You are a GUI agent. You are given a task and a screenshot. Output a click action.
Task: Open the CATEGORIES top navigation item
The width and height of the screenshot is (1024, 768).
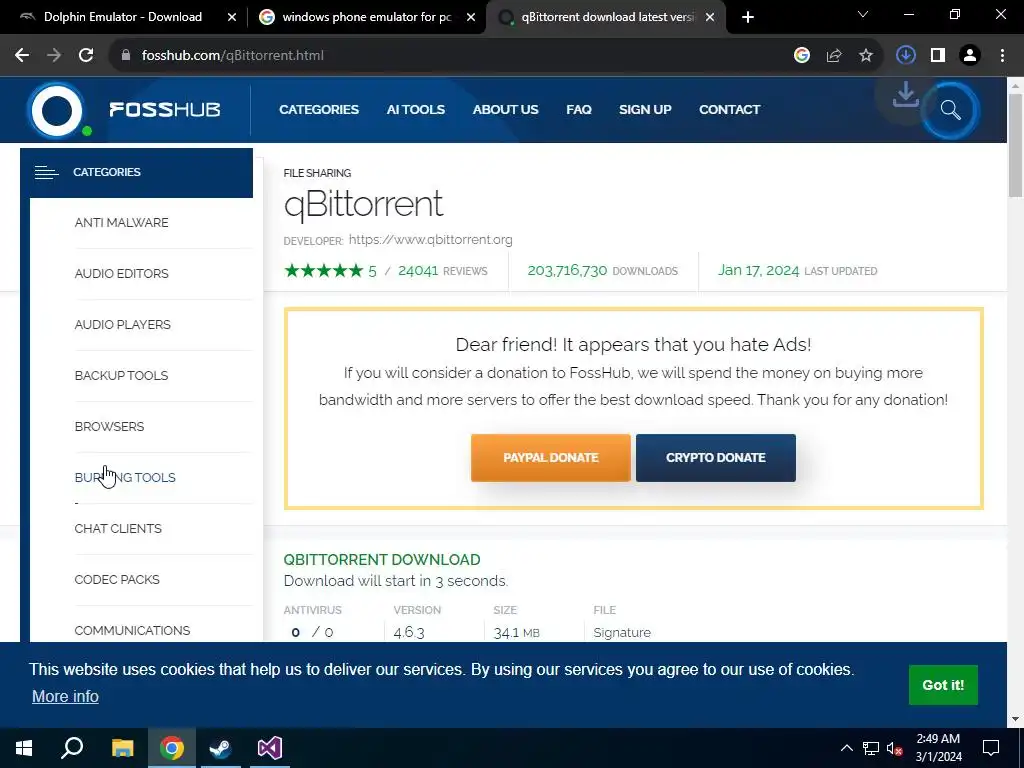[319, 110]
